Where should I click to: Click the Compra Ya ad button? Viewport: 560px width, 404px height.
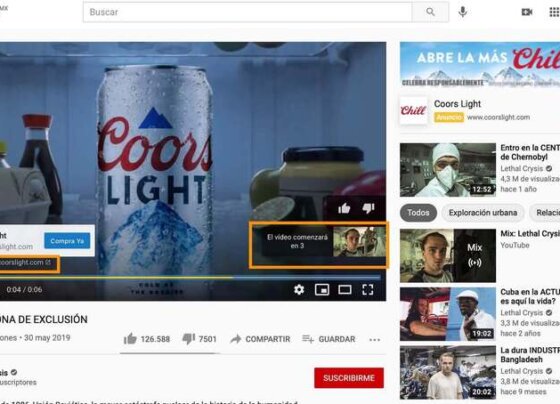pos(67,241)
